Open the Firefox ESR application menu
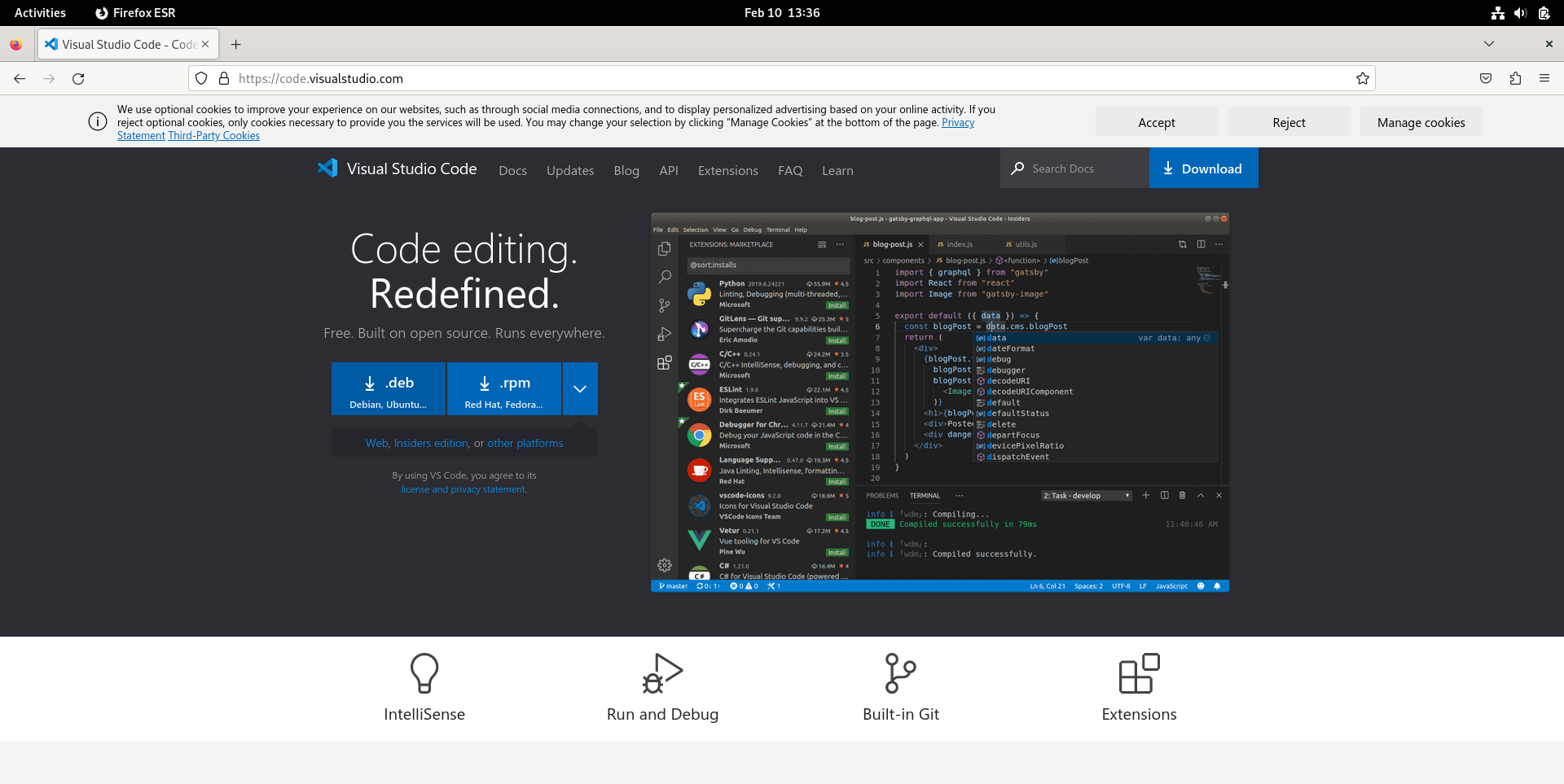 tap(135, 13)
